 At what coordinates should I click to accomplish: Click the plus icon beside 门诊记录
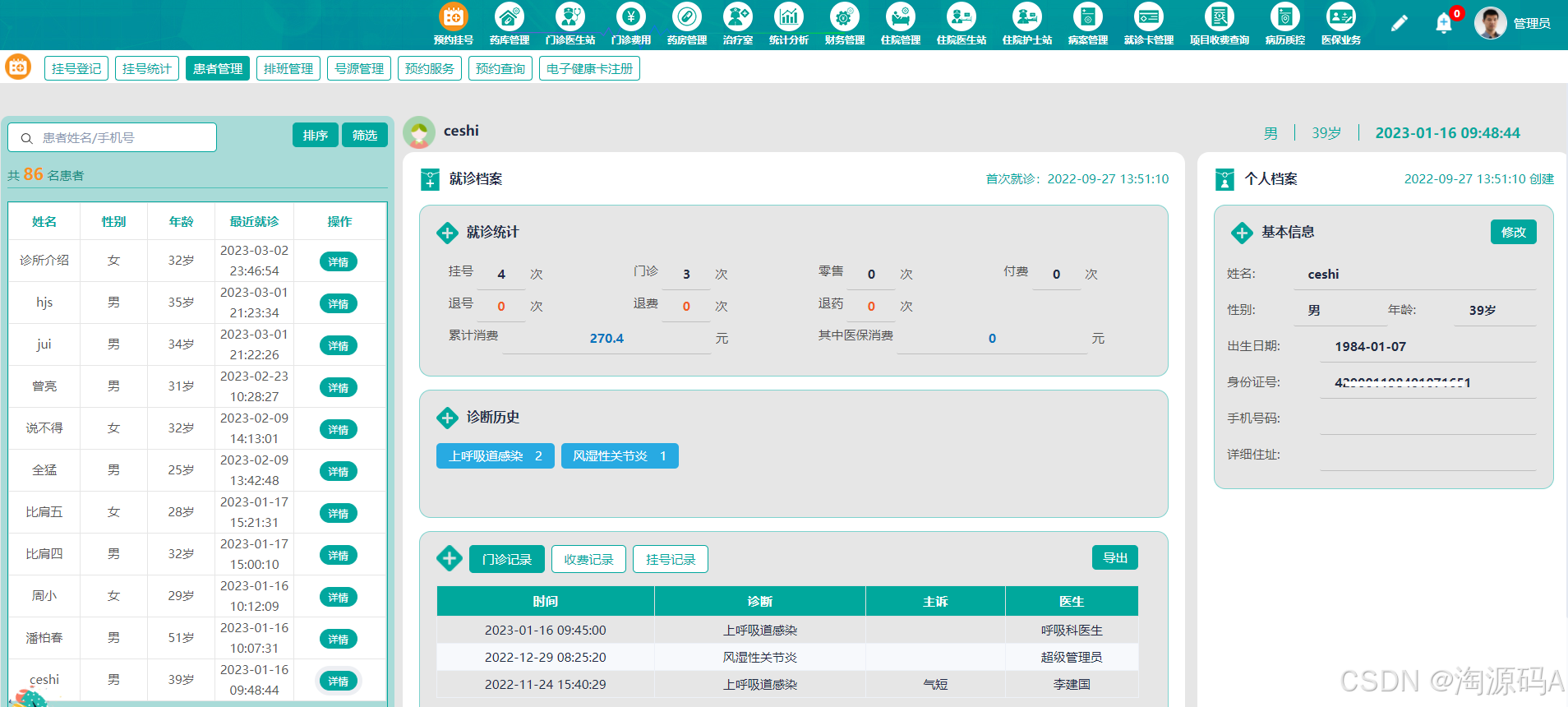click(x=449, y=559)
